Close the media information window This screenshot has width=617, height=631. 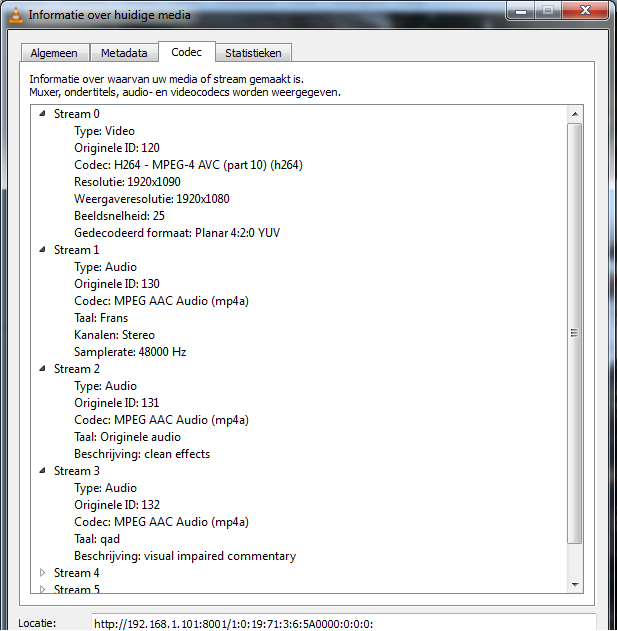coord(585,11)
